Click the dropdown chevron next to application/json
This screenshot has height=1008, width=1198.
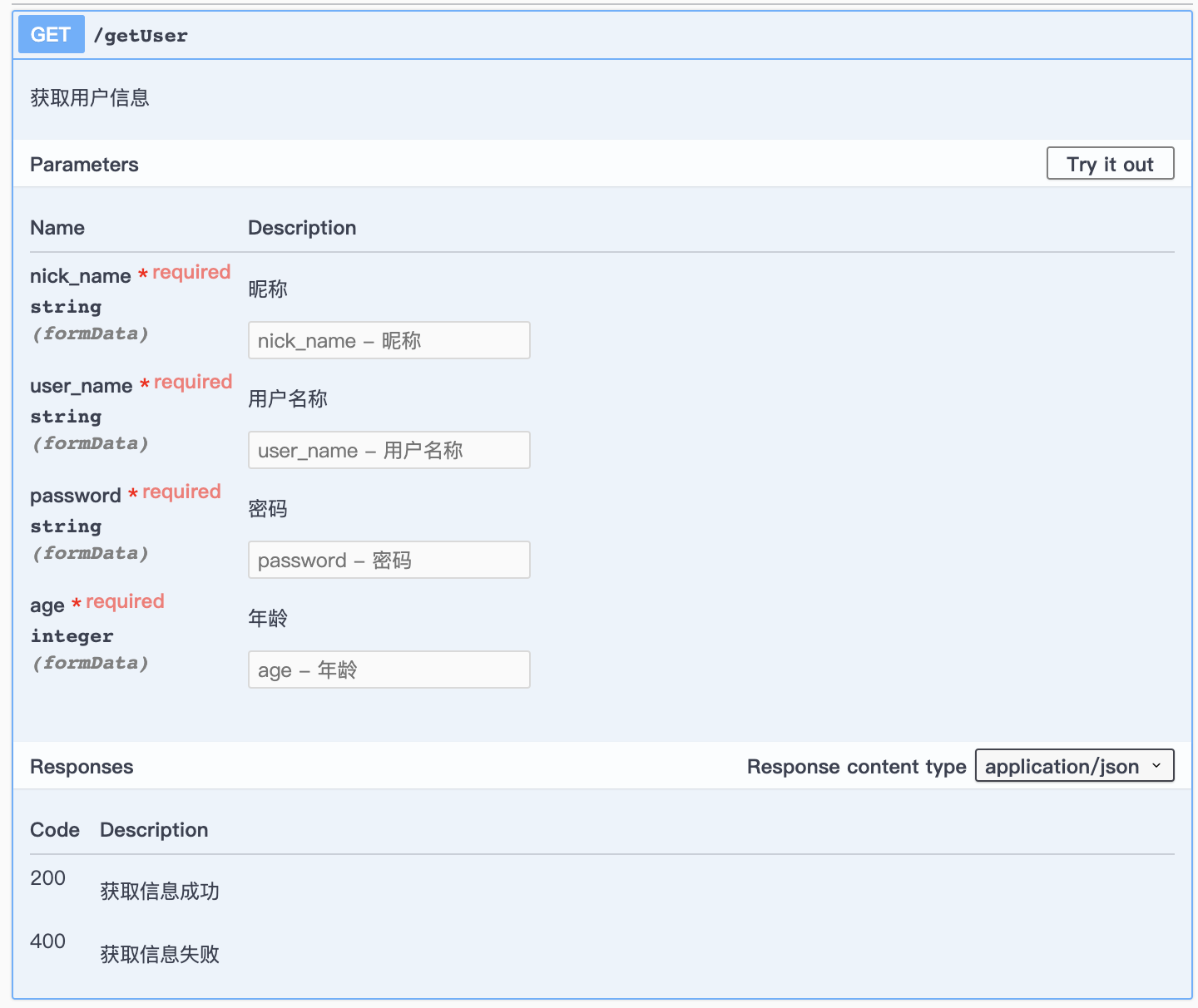(1156, 766)
